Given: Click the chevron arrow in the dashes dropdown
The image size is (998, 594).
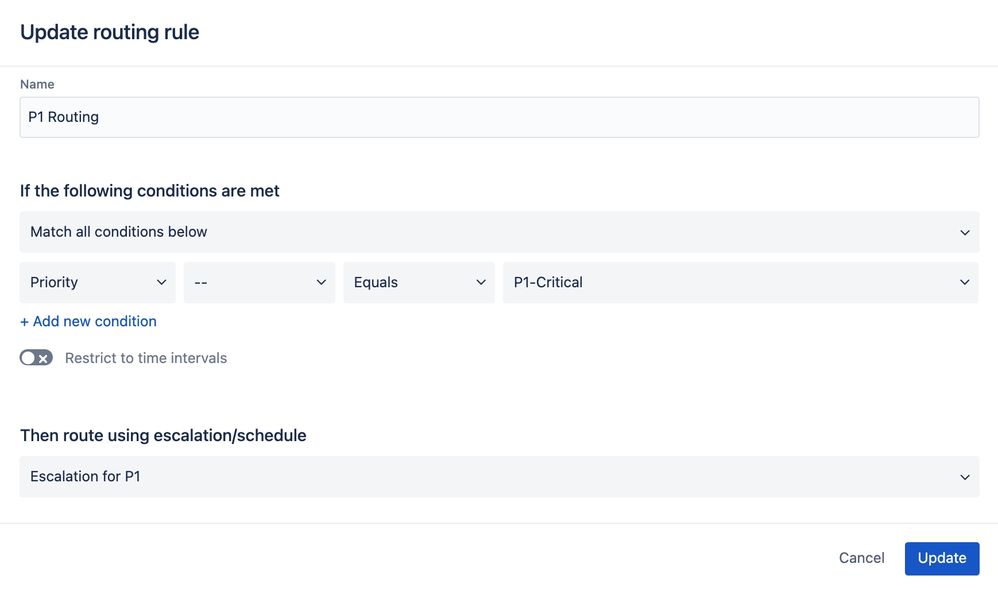Looking at the screenshot, I should [x=321, y=283].
